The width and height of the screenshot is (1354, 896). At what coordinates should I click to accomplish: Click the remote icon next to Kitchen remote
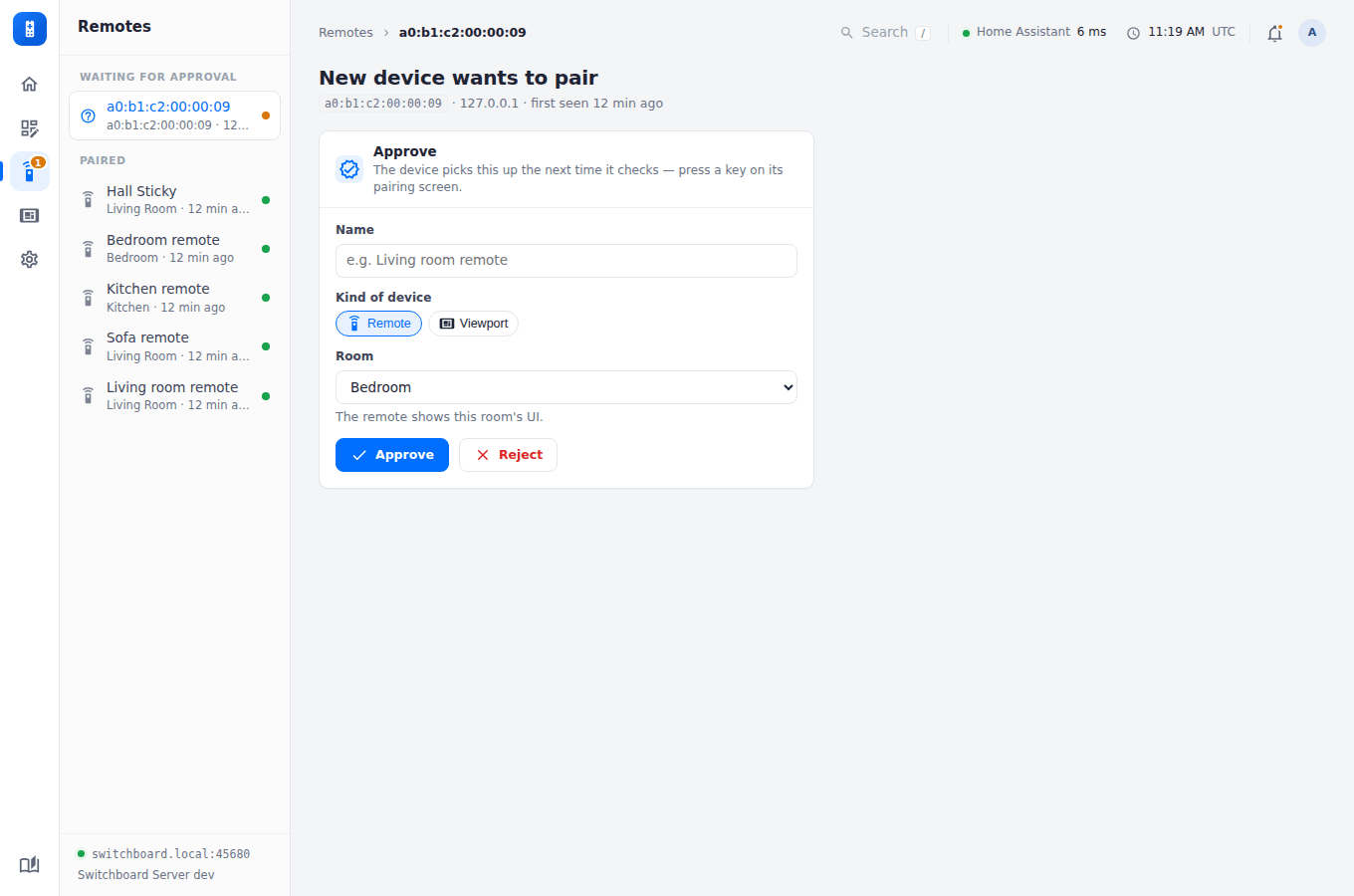89,298
